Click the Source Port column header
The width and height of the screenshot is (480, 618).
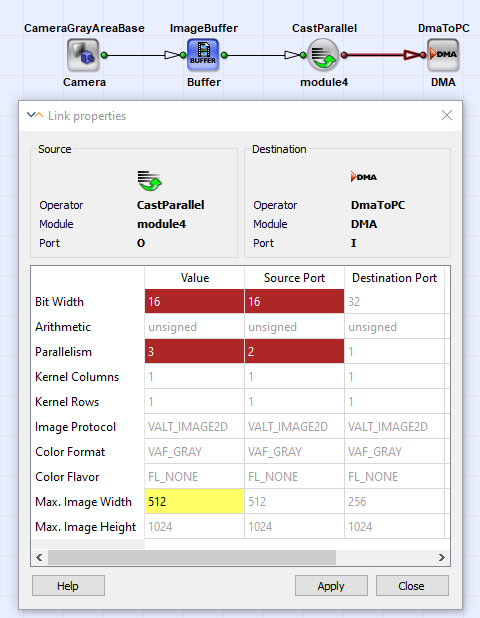point(294,278)
